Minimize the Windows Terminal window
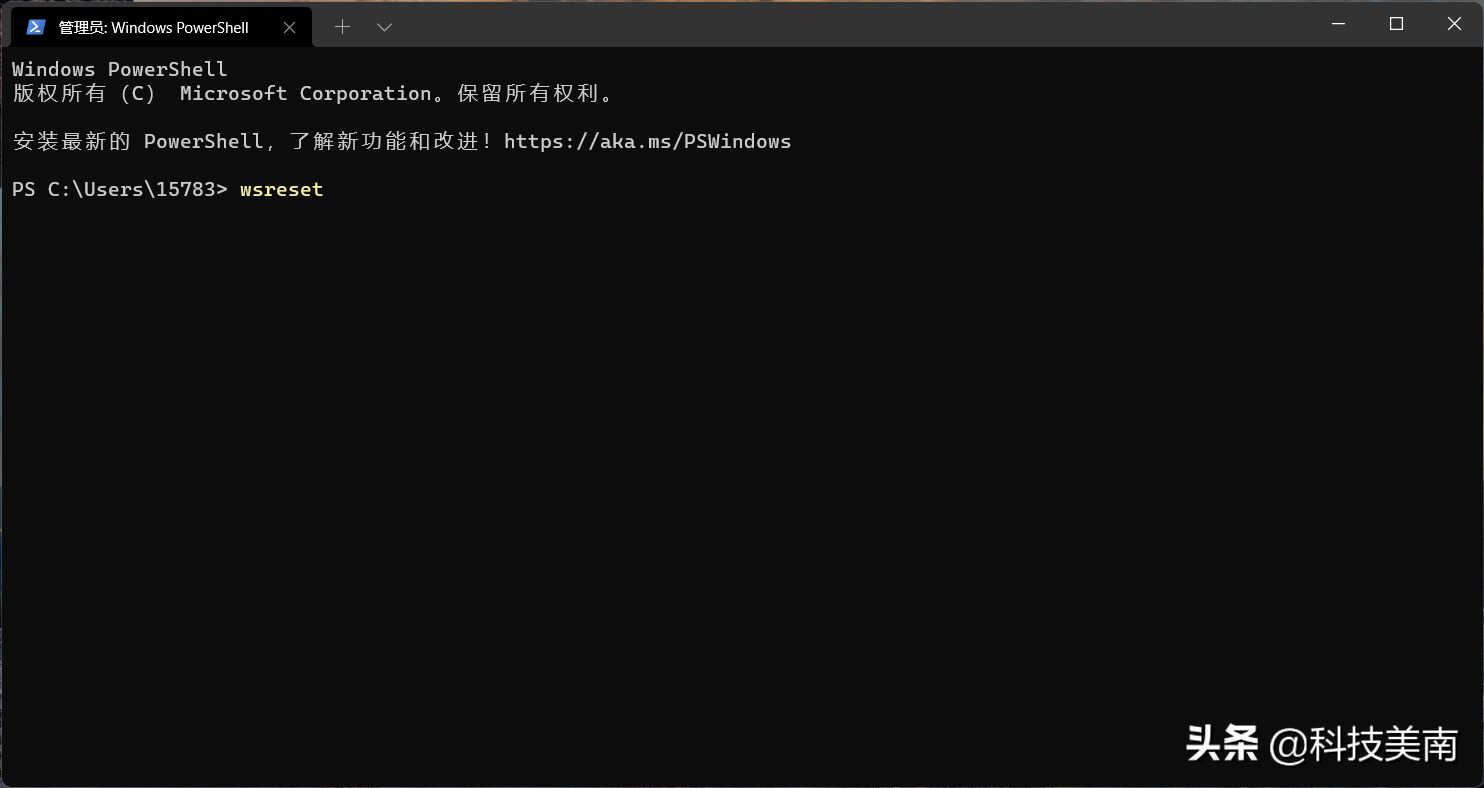 click(x=1339, y=24)
